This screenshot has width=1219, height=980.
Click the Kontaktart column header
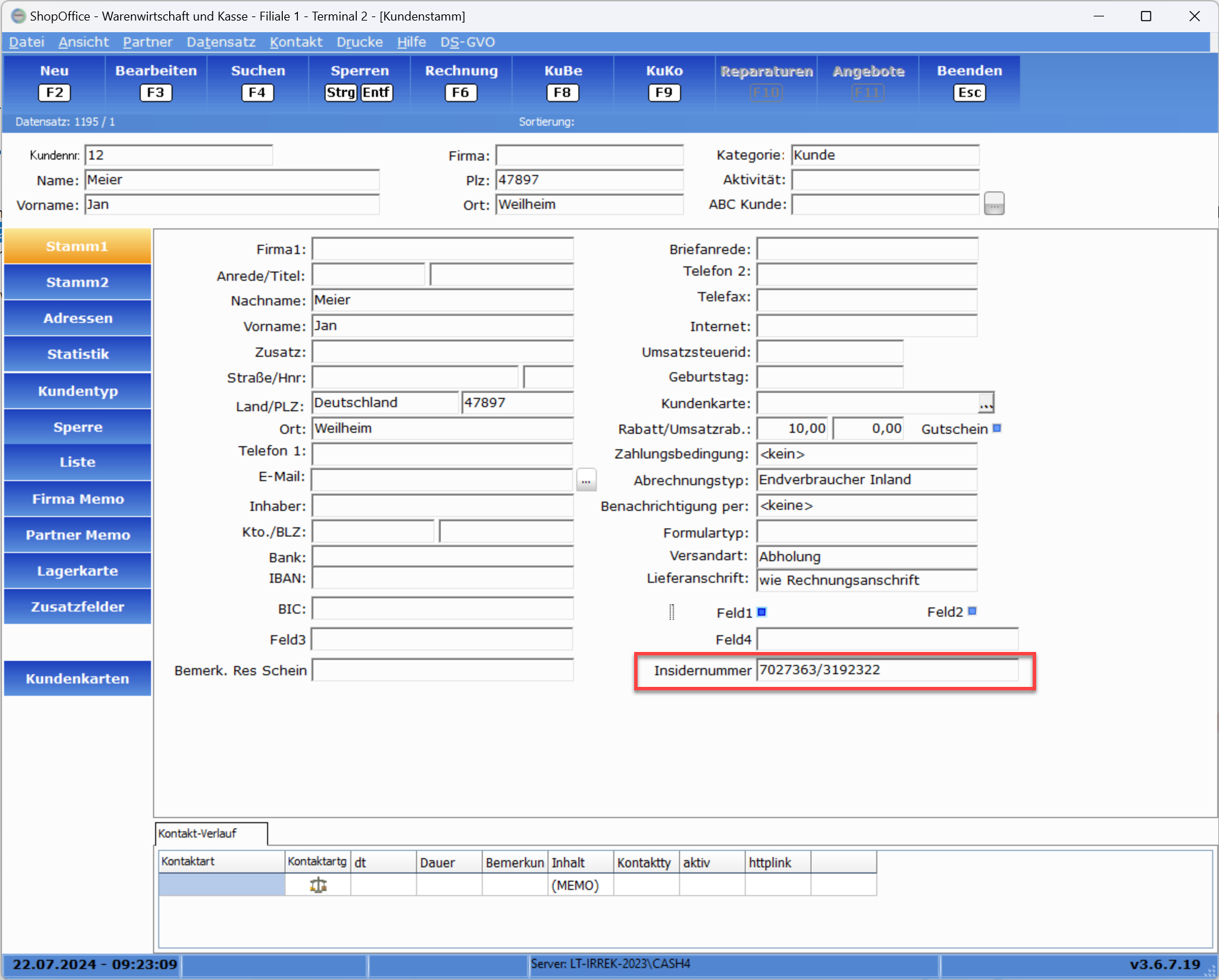[222, 862]
